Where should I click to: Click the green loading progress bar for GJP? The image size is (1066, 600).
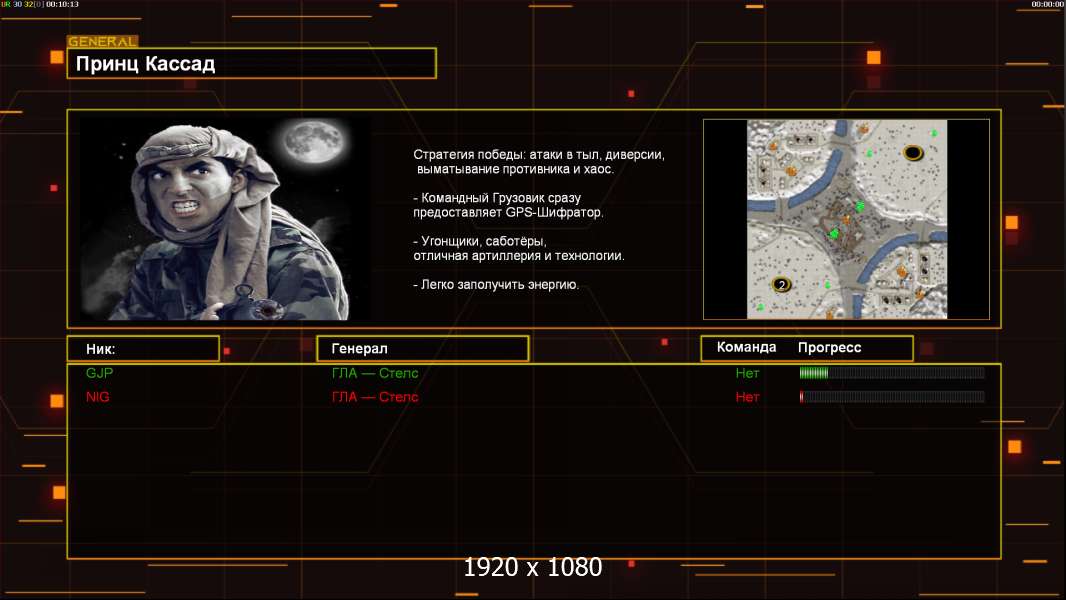(x=891, y=373)
